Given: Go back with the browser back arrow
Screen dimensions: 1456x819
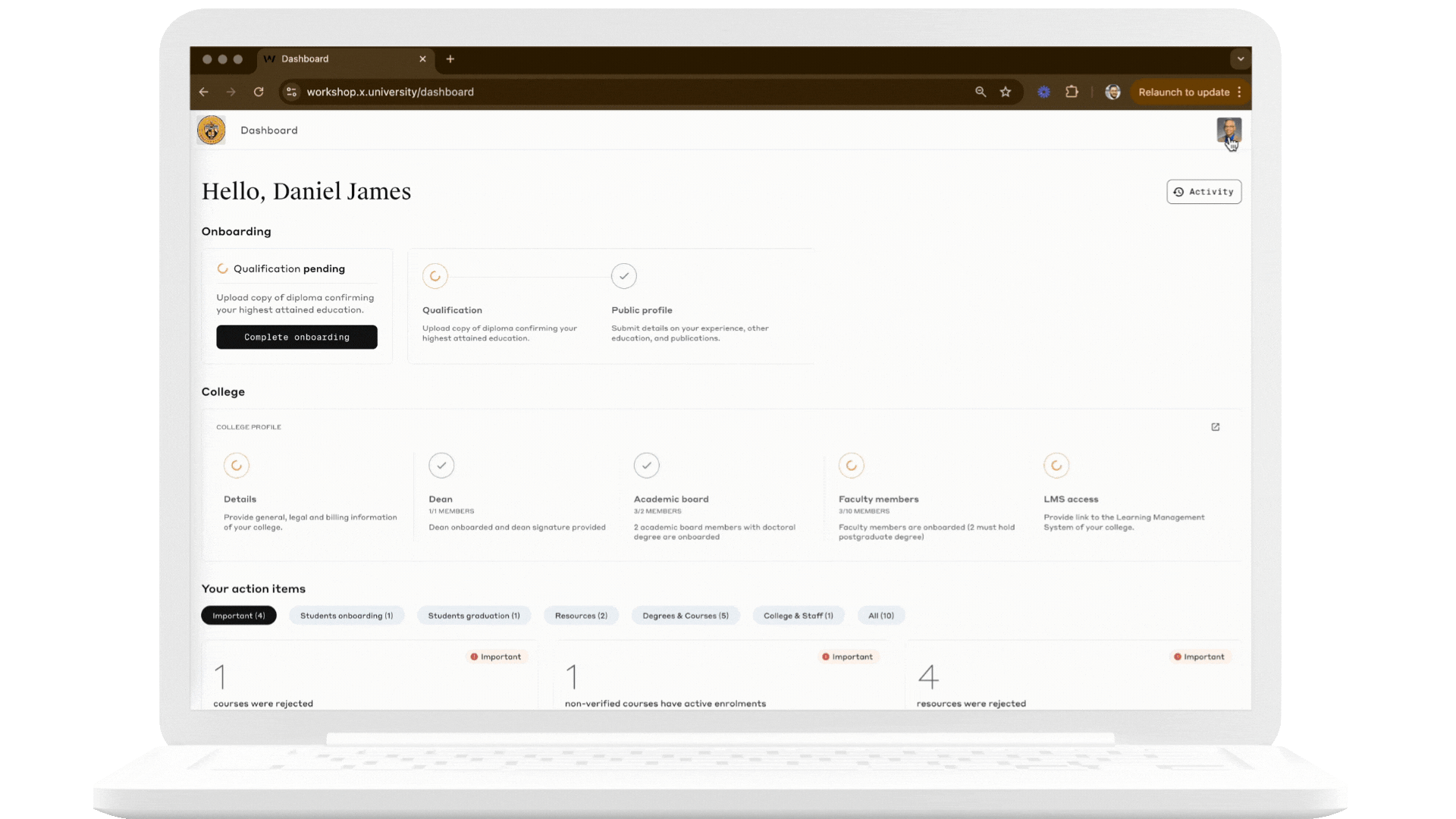Looking at the screenshot, I should click(x=203, y=92).
